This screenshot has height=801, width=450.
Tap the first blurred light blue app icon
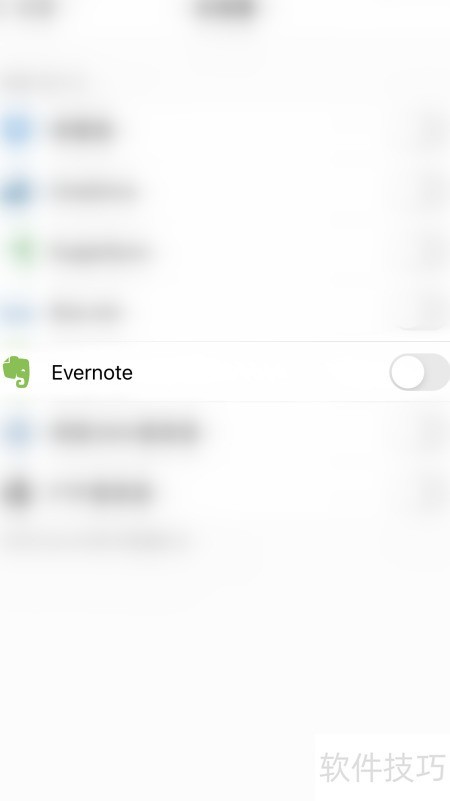point(17,130)
